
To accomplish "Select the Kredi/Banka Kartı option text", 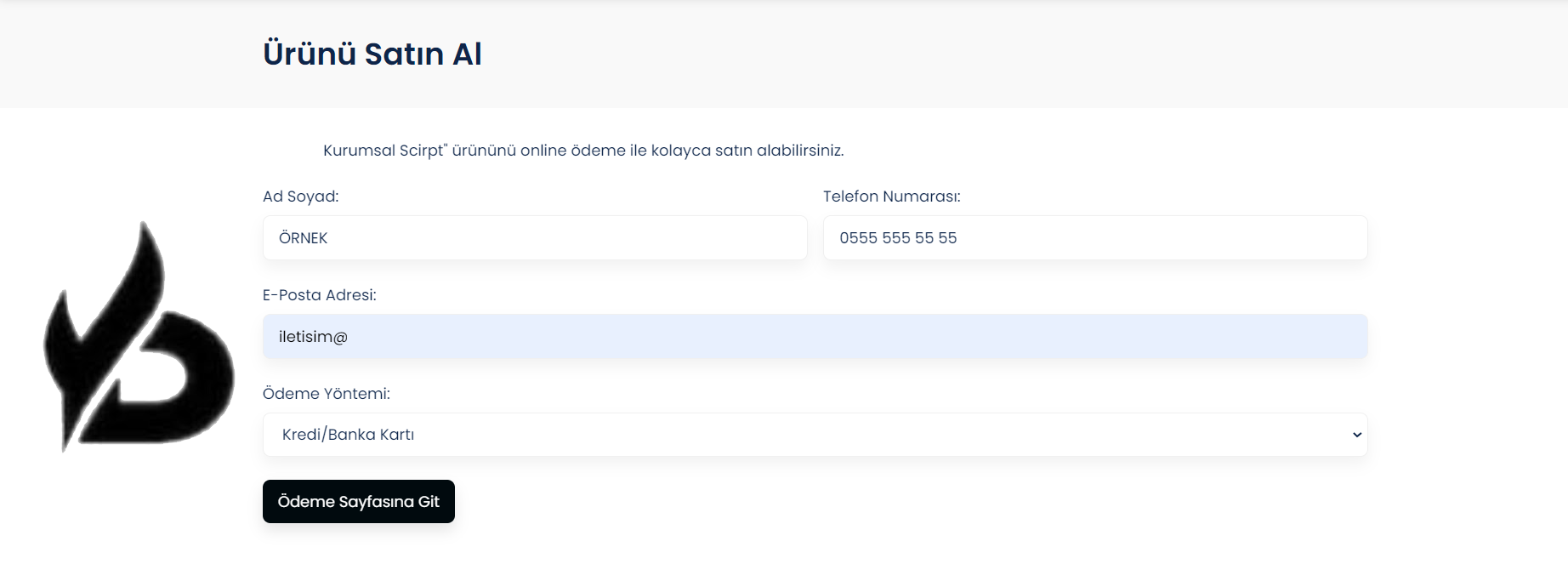I will click(348, 435).
